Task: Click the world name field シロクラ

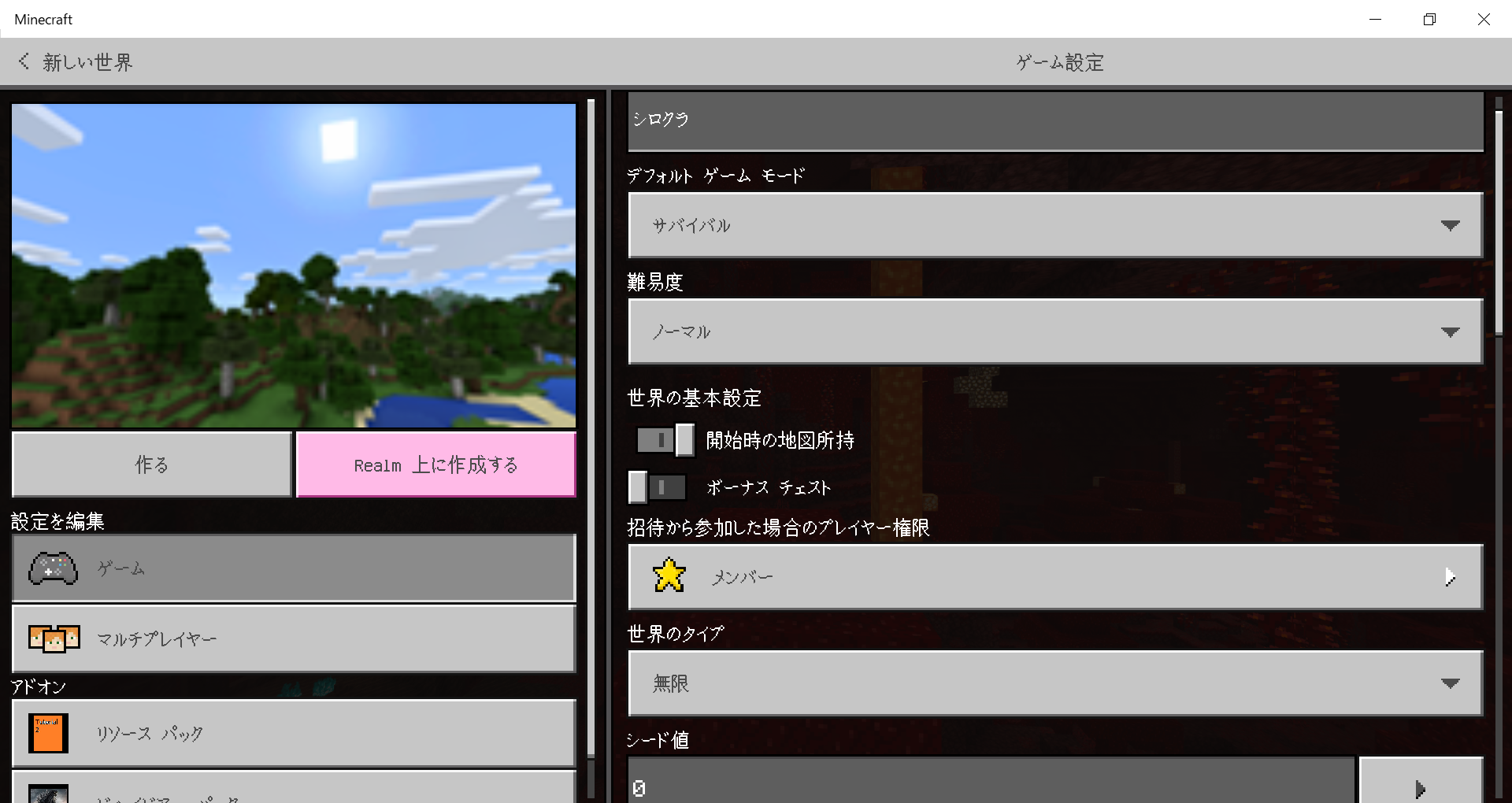Action: [1055, 121]
